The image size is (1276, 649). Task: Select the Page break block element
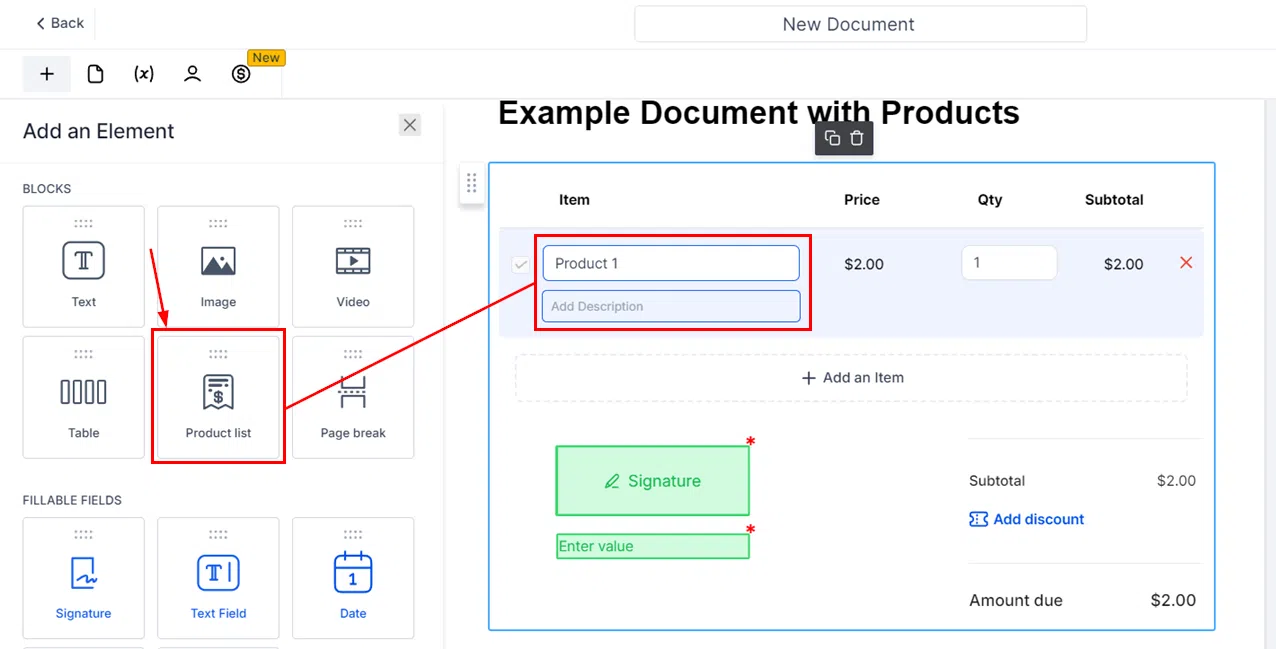pos(353,398)
